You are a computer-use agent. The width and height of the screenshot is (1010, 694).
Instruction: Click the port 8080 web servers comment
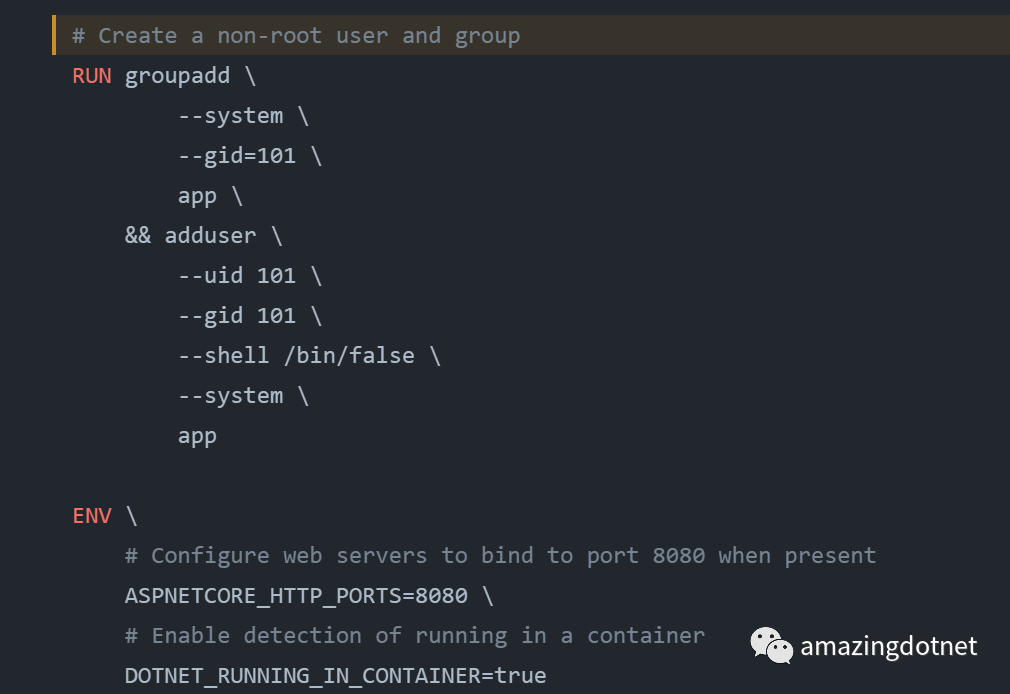click(500, 556)
